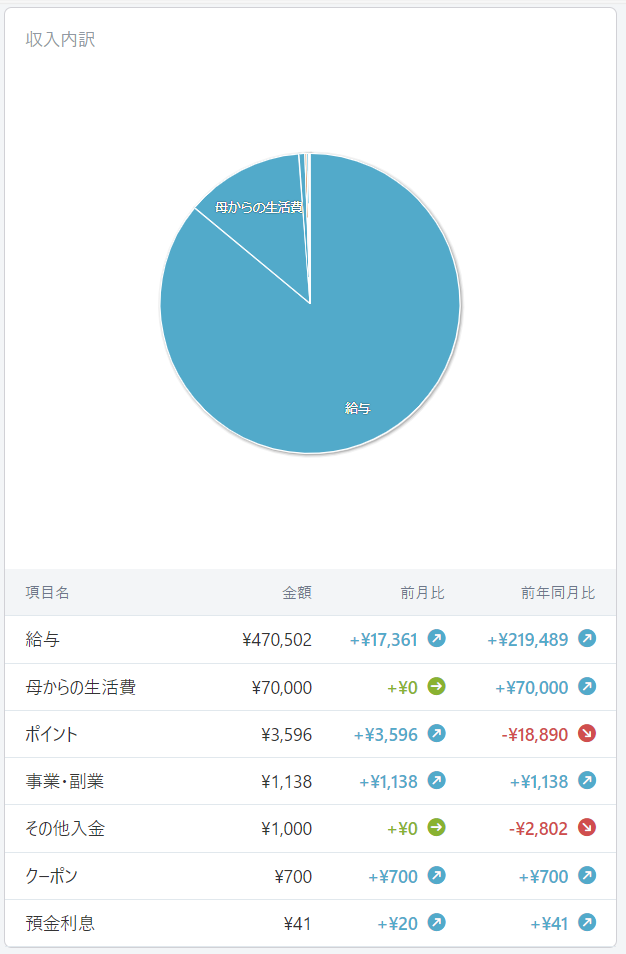Click the up arrow icon beside +¥17,361

point(436,639)
